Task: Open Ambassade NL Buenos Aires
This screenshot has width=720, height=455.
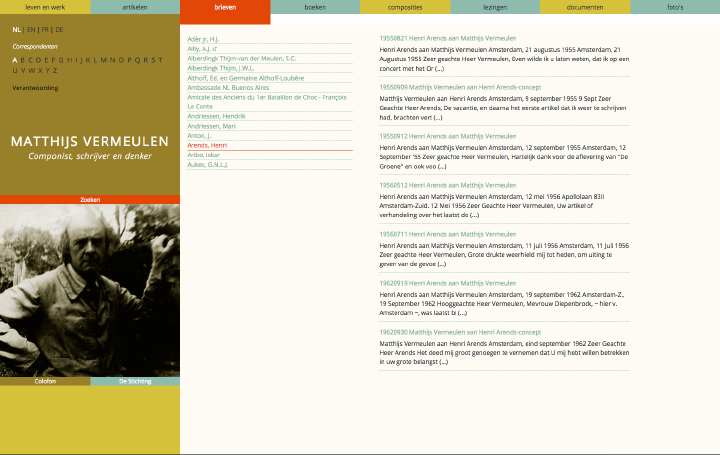Action: 228,88
